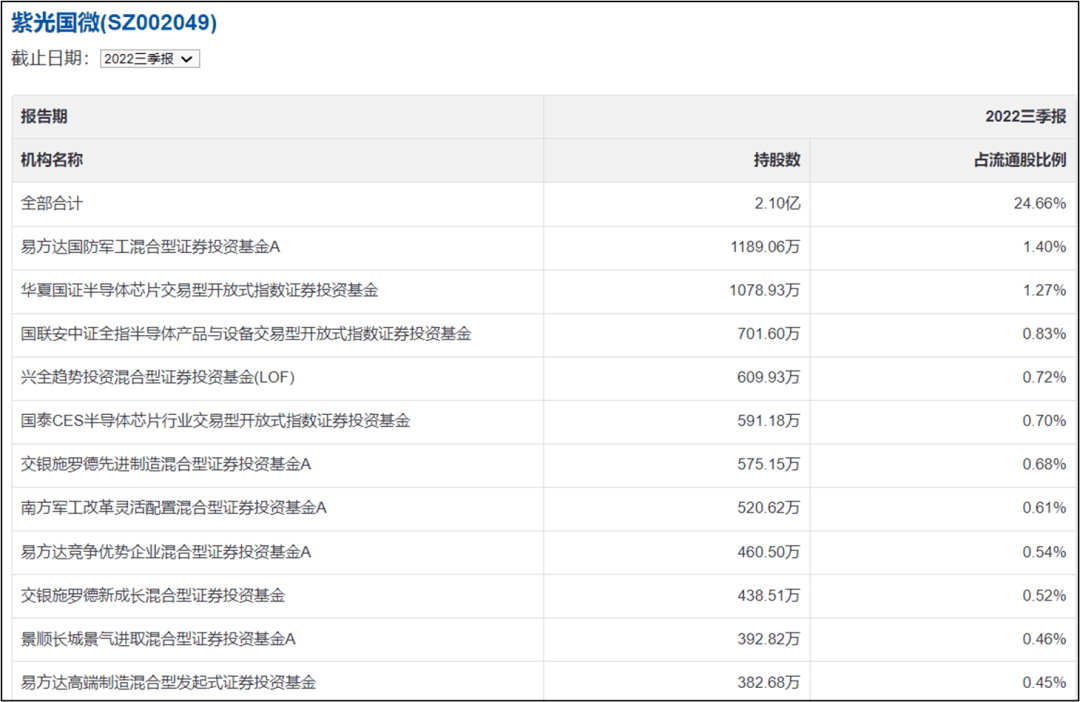This screenshot has height=702, width=1080.
Task: Select the 报告期 header cell
Action: coord(45,117)
